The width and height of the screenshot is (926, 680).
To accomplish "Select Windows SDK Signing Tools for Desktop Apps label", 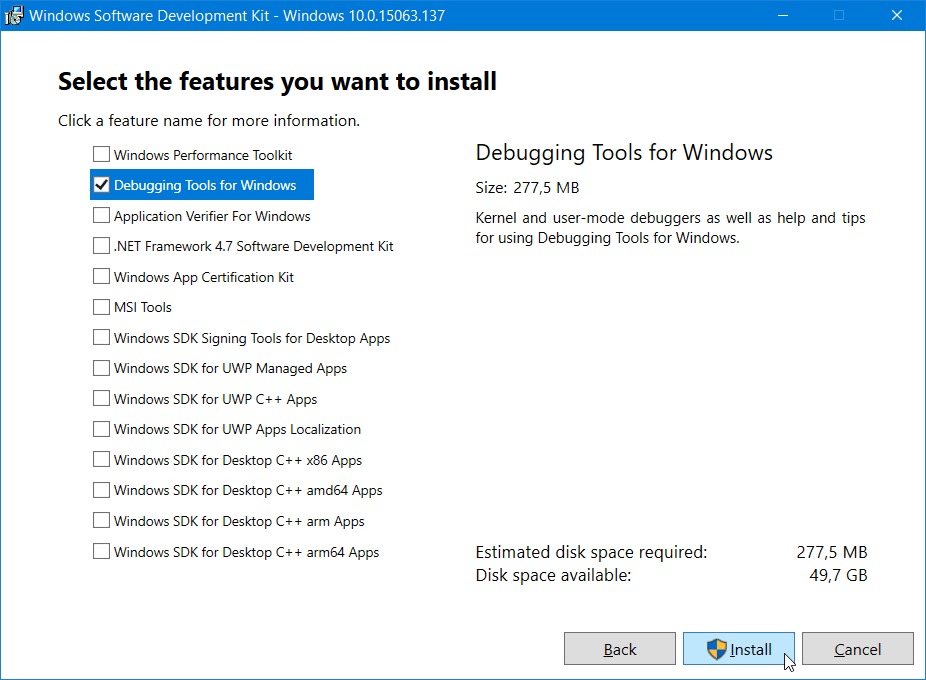I will point(252,339).
